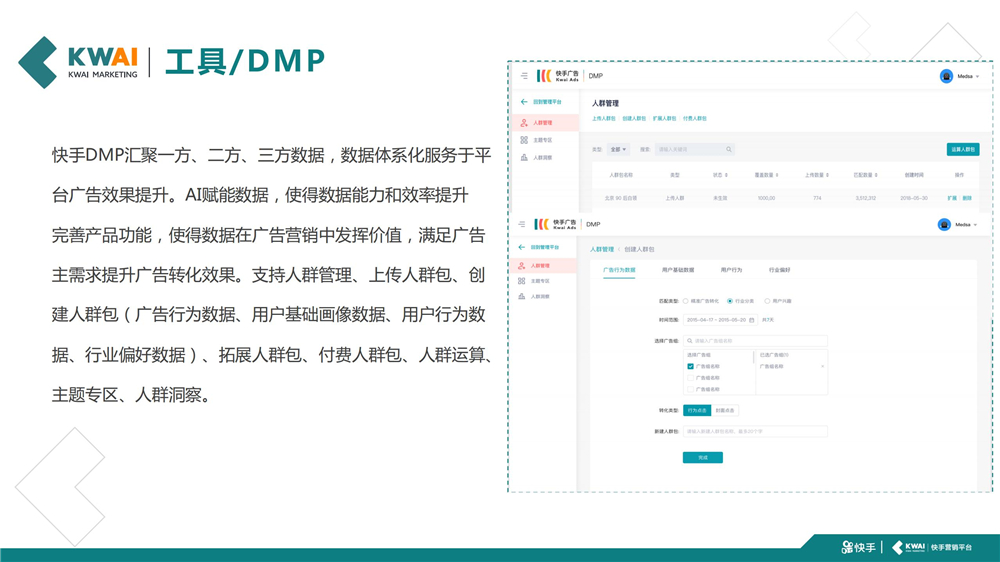Switch to 用户基础数据 tab
This screenshot has width=1000, height=562.
coord(678,270)
